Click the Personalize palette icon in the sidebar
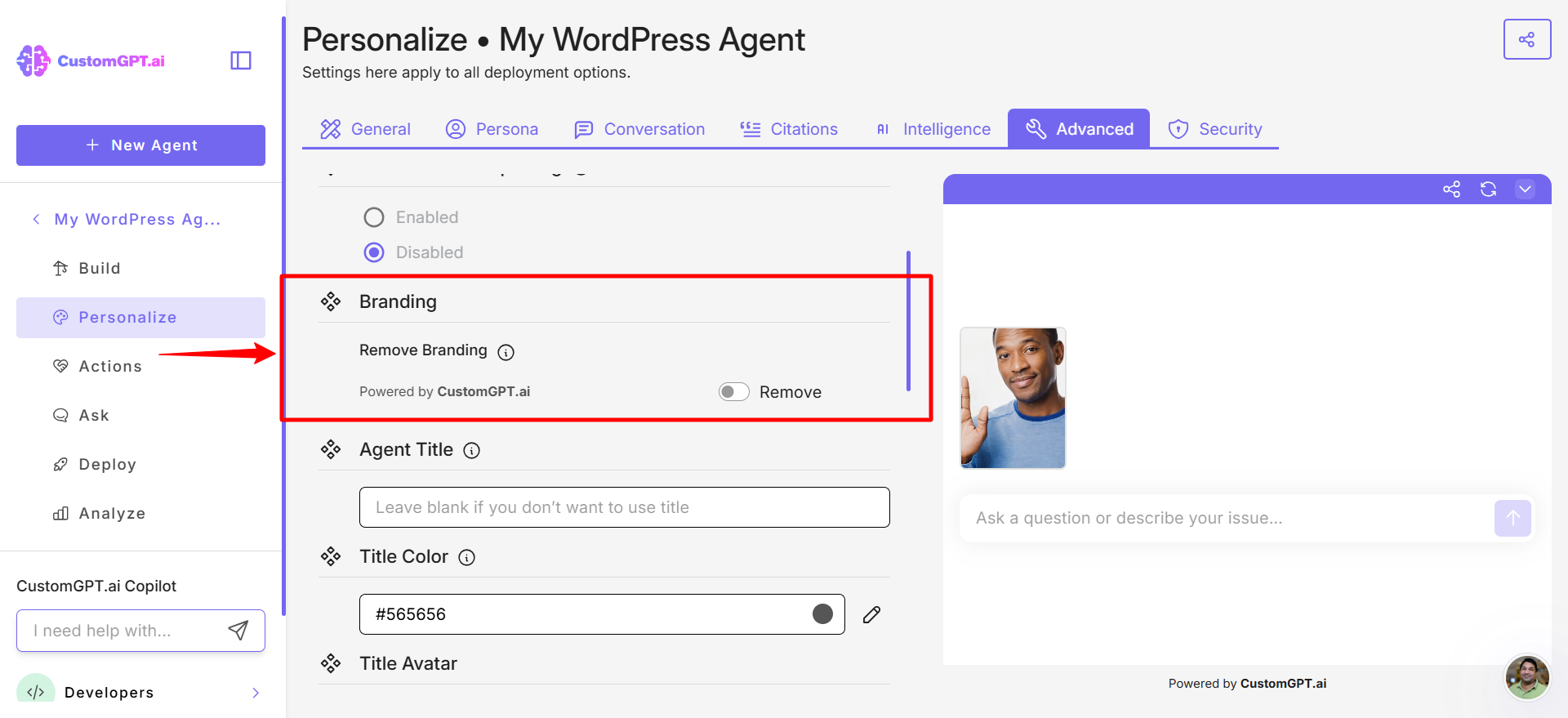The width and height of the screenshot is (1568, 718). (x=60, y=317)
